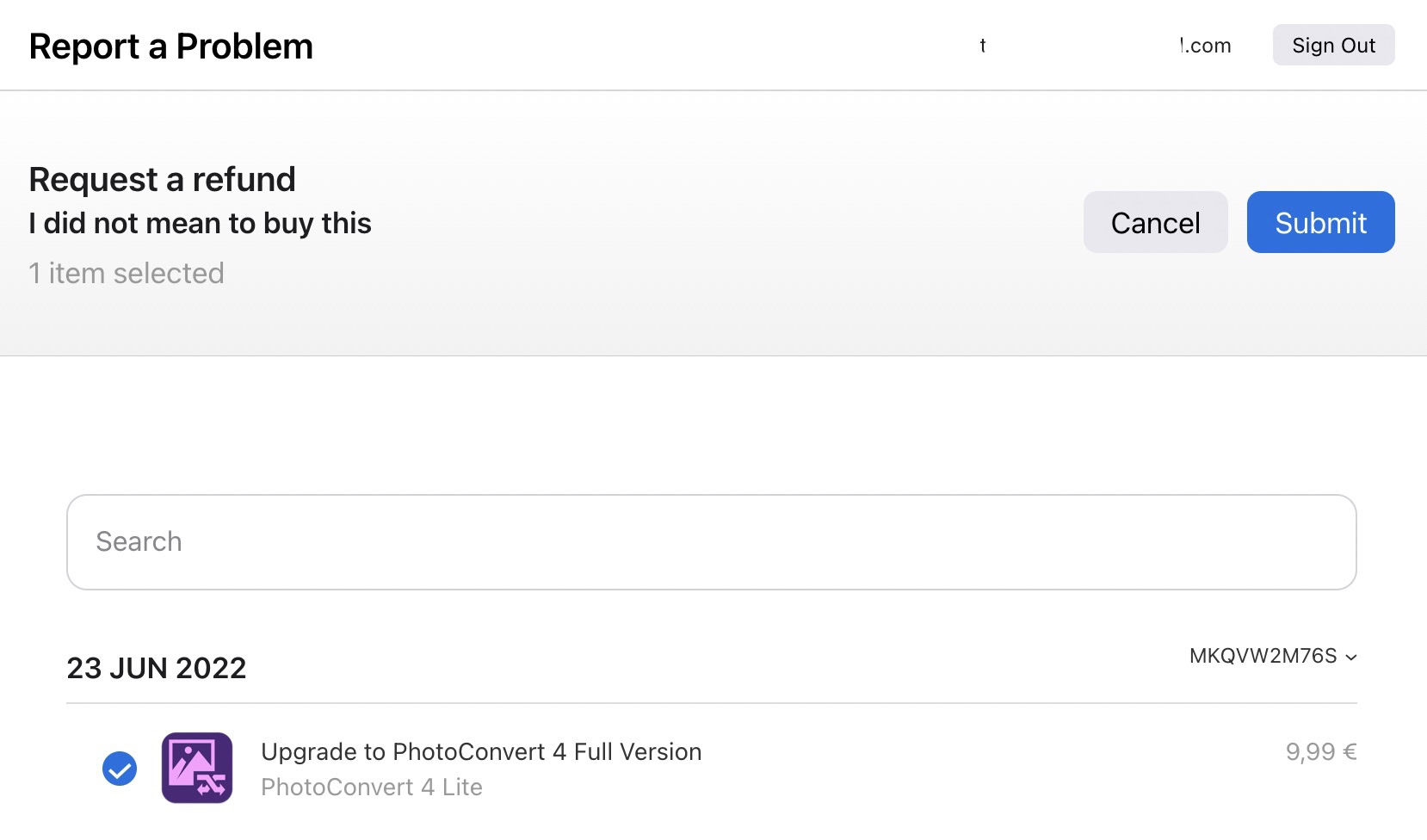Submit the refund request
Screen dimensions: 1427x840
(x=1320, y=222)
